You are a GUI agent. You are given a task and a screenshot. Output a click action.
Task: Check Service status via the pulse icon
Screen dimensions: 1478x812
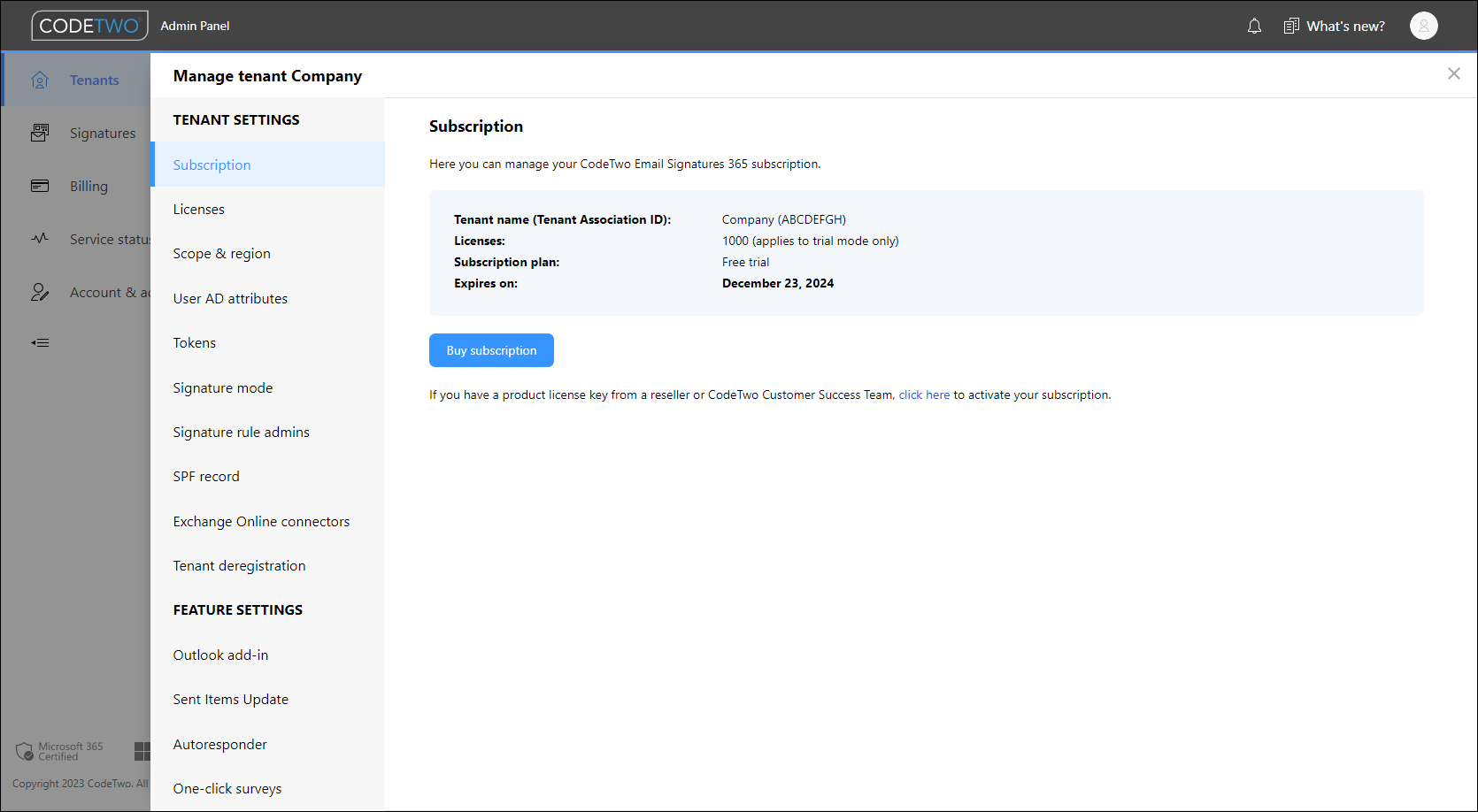click(40, 239)
